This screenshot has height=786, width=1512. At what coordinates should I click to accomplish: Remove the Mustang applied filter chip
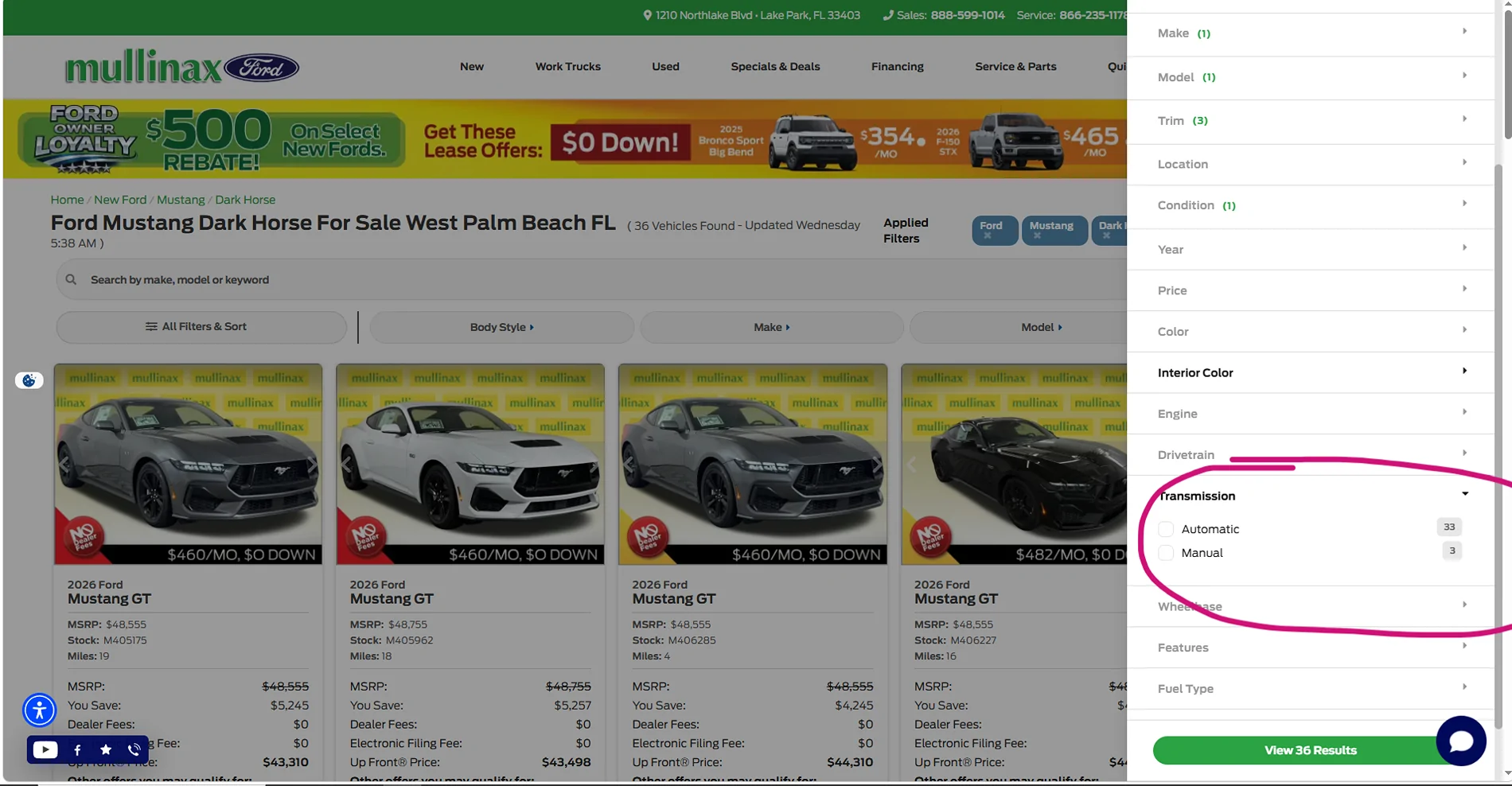click(1037, 235)
